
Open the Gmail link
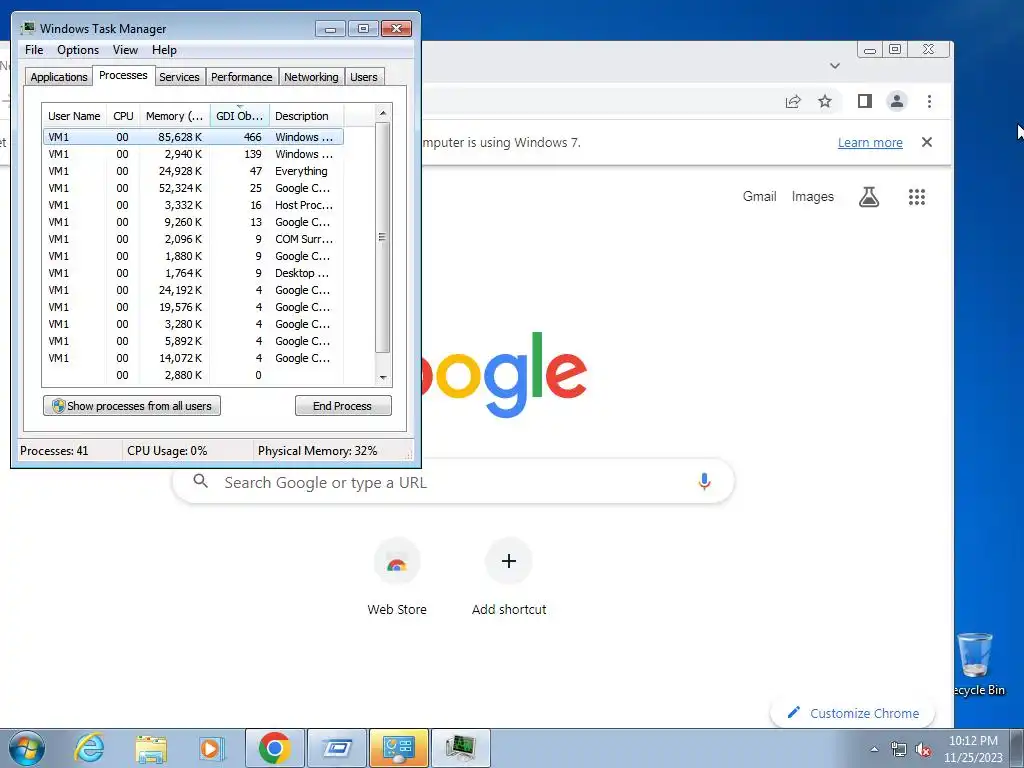pos(760,197)
